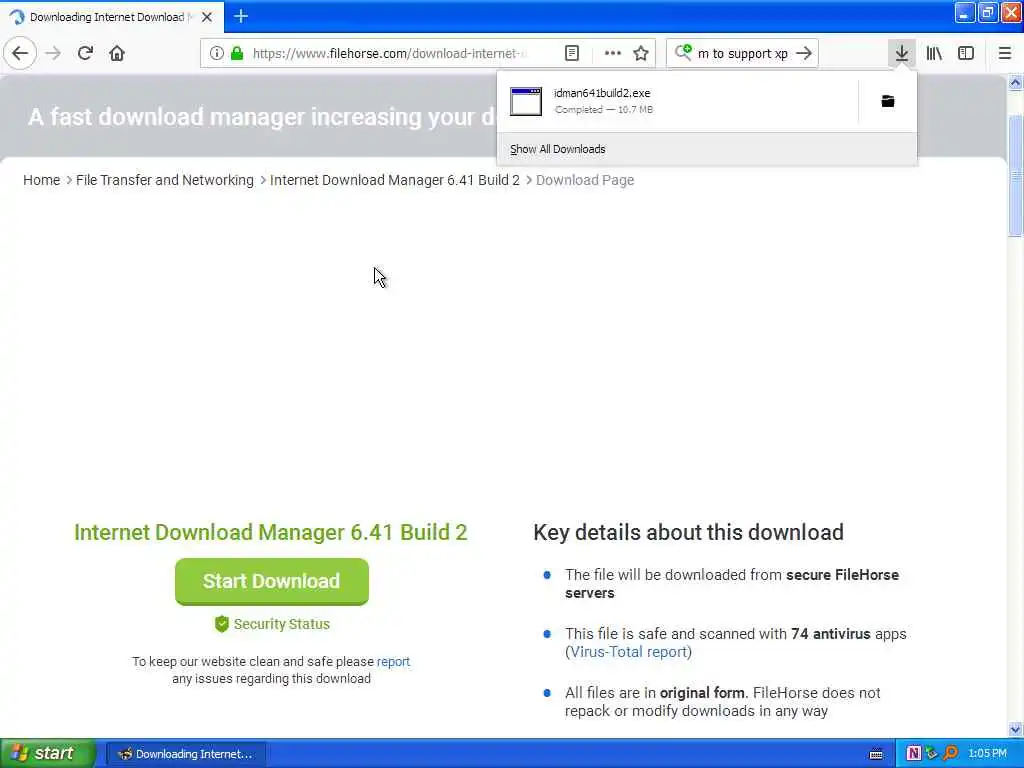The image size is (1024, 768).
Task: Open the downloaded idman641build2.exe entry
Action: [677, 101]
